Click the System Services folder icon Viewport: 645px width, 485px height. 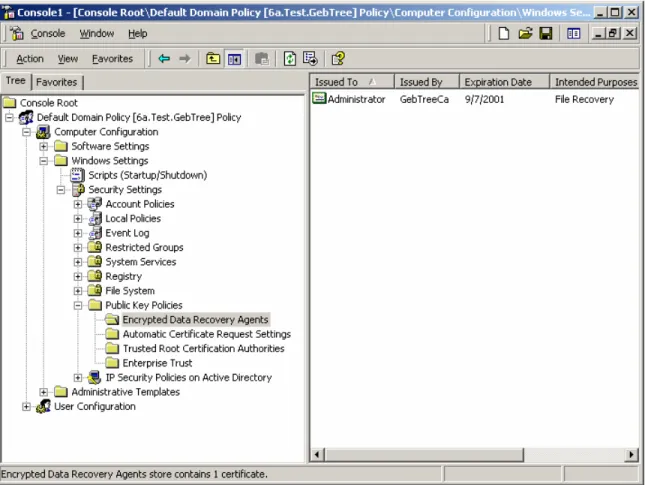coord(95,262)
